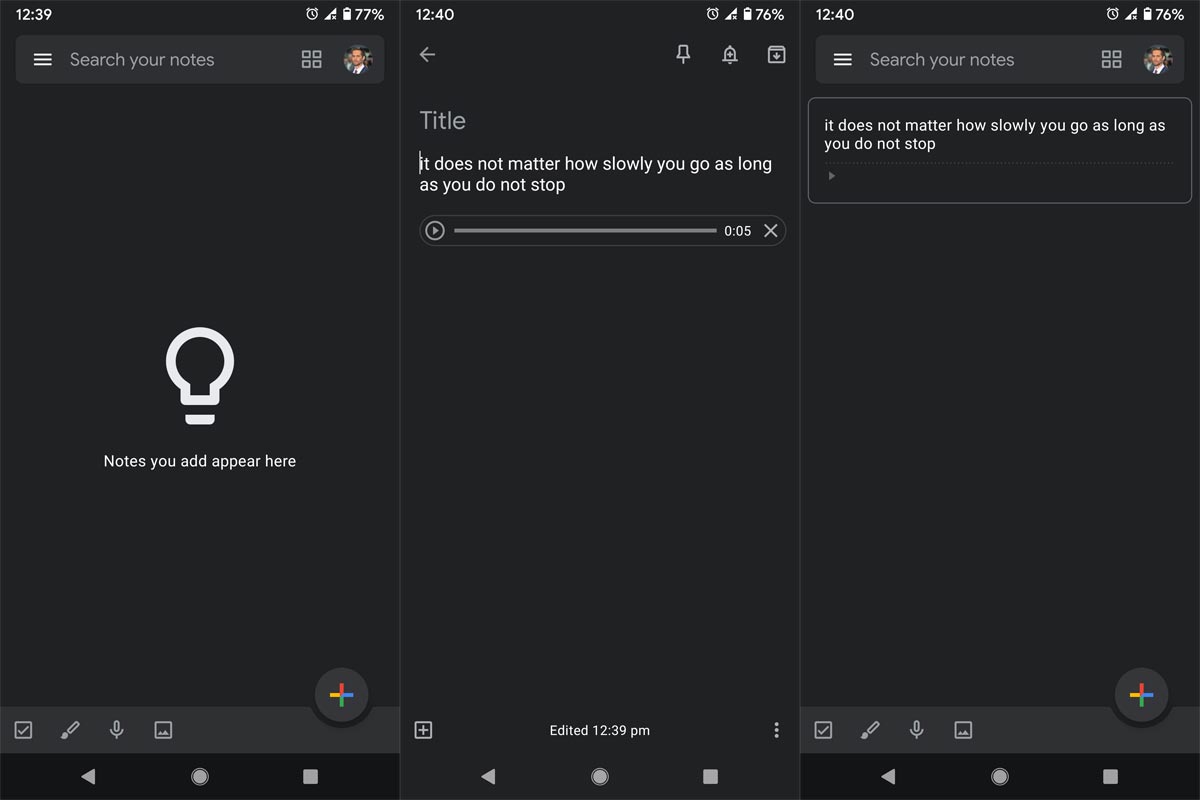This screenshot has width=1200, height=800.
Task: Pin the note using the pushpin icon
Action: [x=683, y=55]
